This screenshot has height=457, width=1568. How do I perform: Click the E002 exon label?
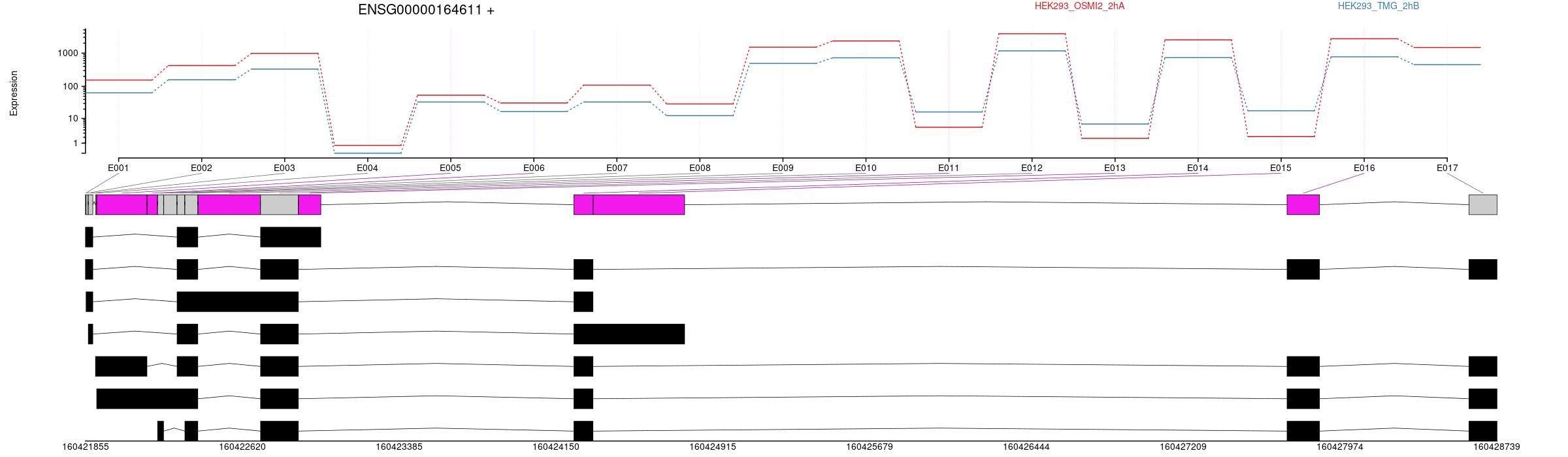pos(201,168)
